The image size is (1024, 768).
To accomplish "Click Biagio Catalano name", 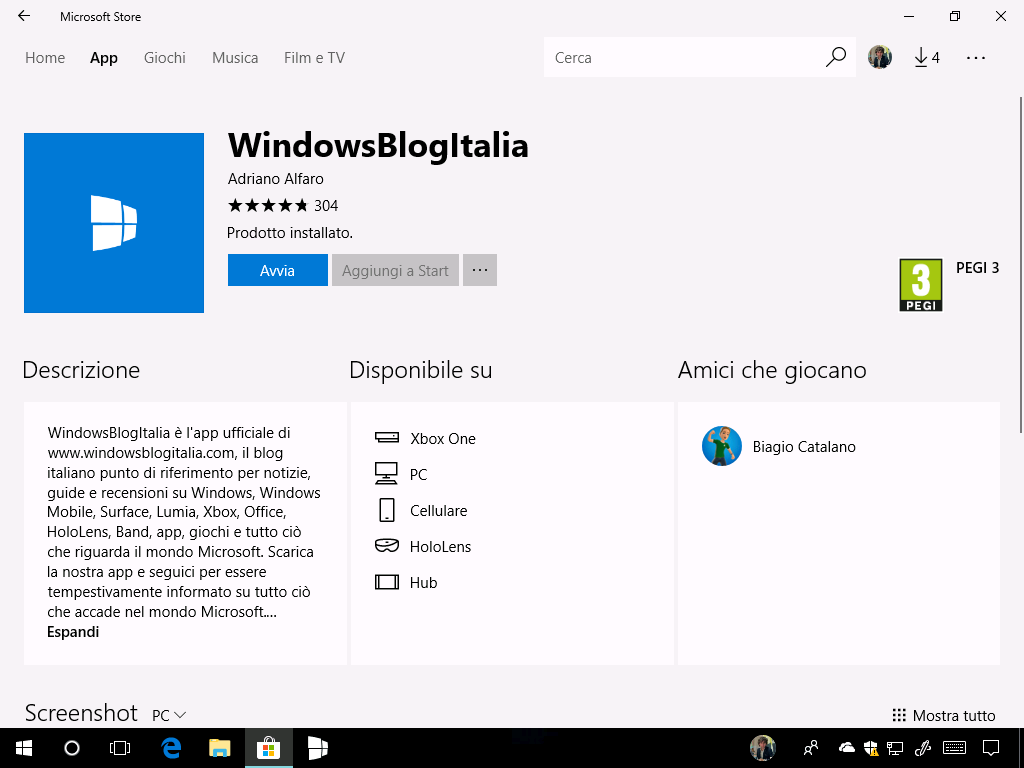I will pyautogui.click(x=804, y=447).
